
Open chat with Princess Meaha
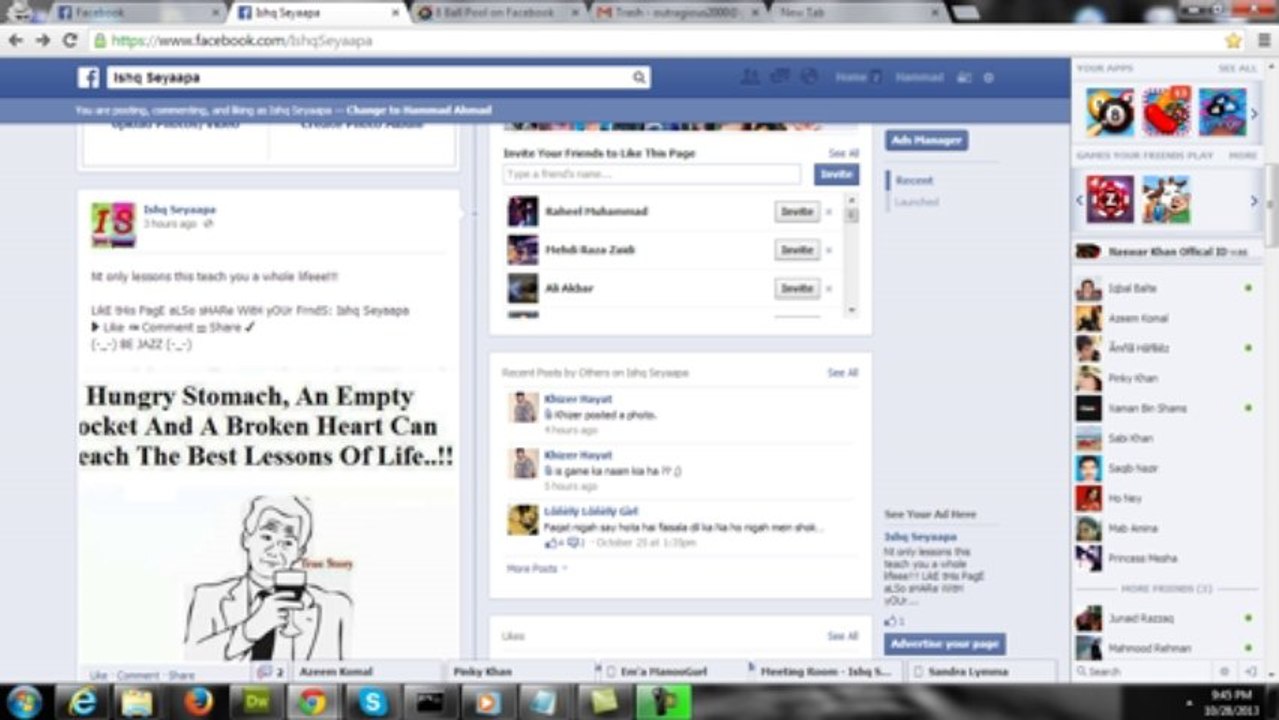[x=1165, y=559]
